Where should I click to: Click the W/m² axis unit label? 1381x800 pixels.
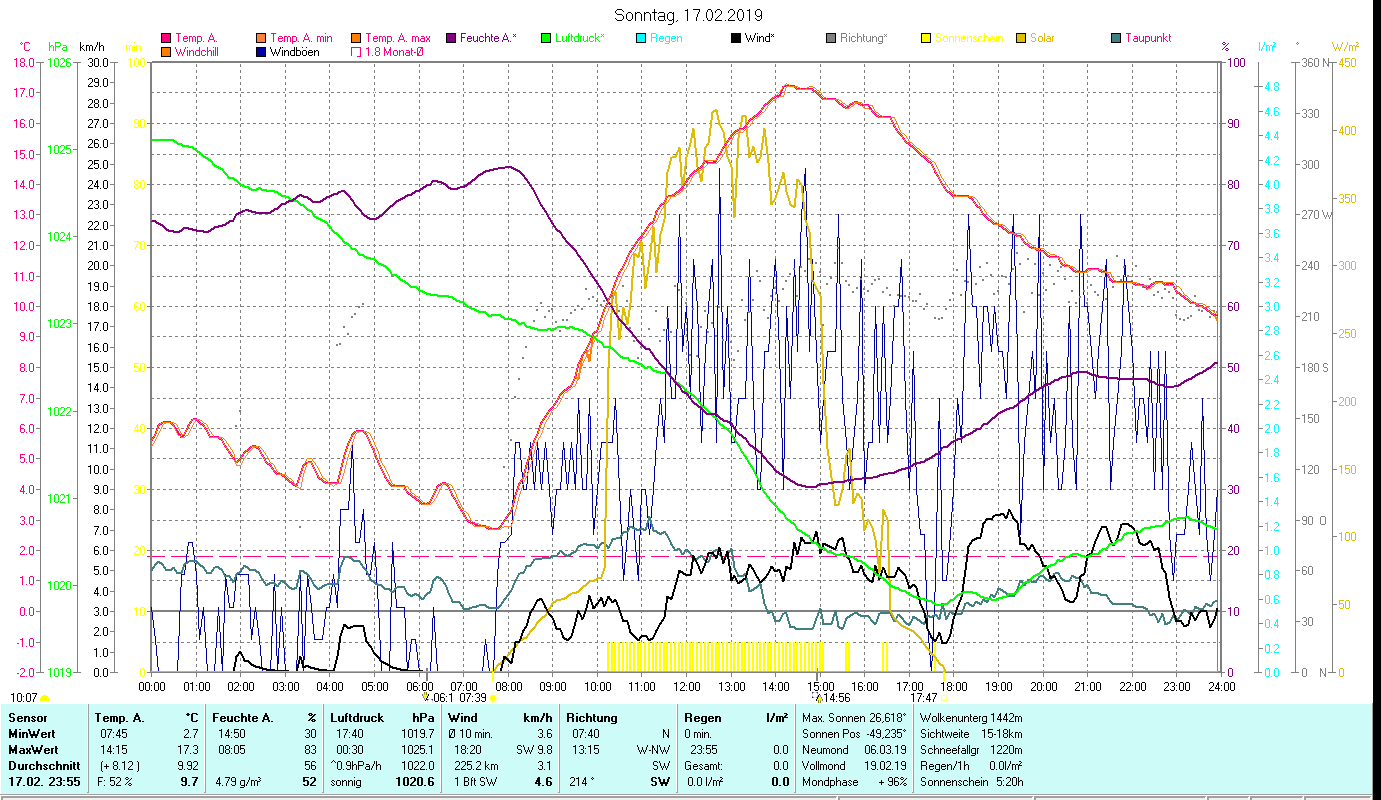coord(1344,47)
